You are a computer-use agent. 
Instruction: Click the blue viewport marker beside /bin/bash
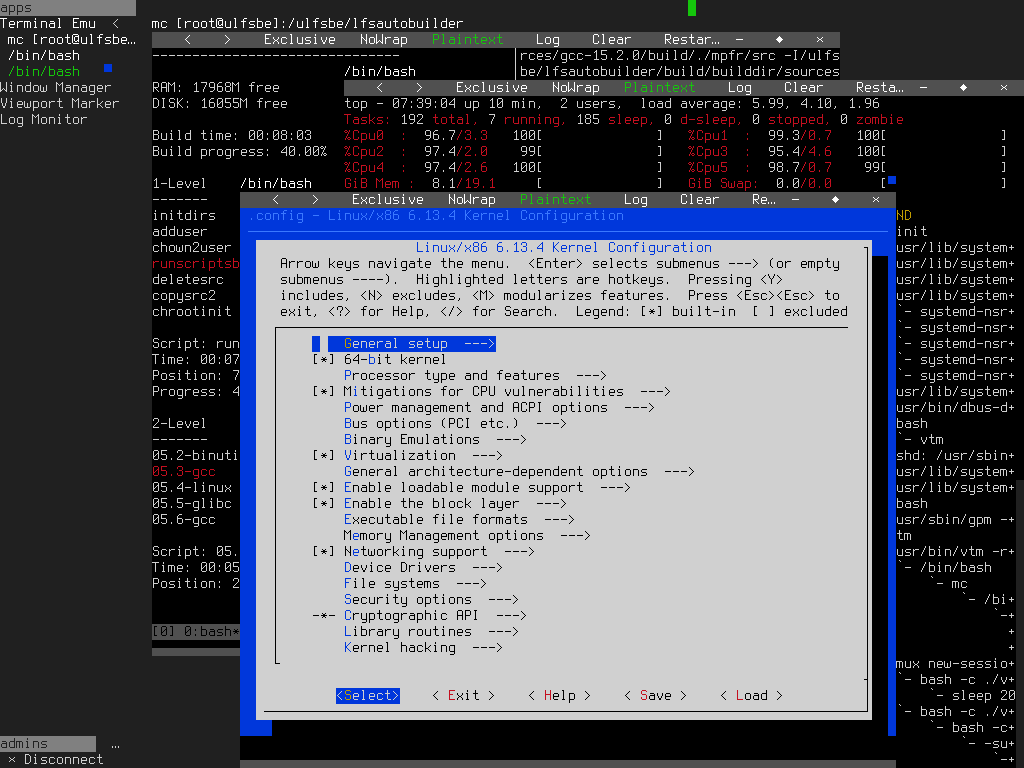(x=107, y=66)
